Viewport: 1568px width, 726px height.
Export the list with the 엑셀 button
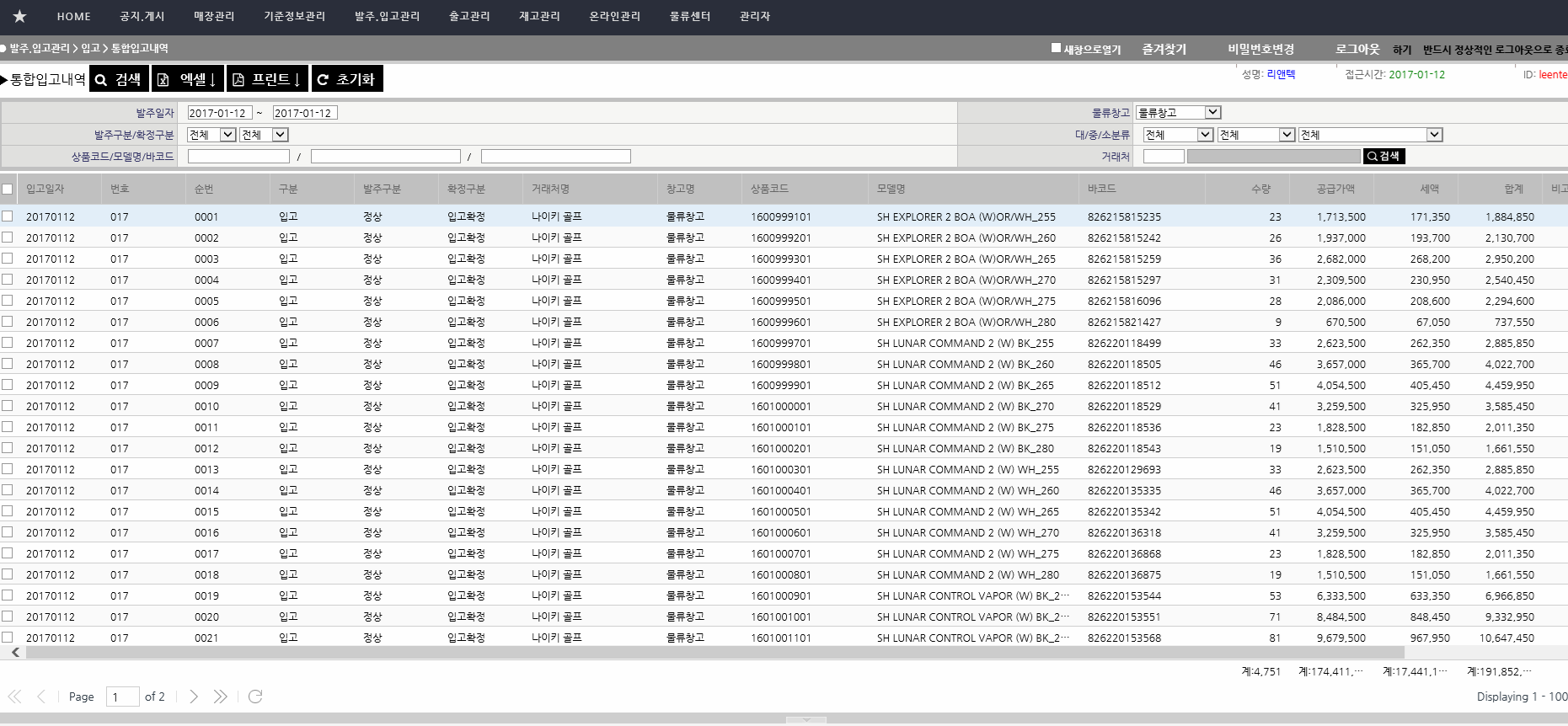coord(187,79)
